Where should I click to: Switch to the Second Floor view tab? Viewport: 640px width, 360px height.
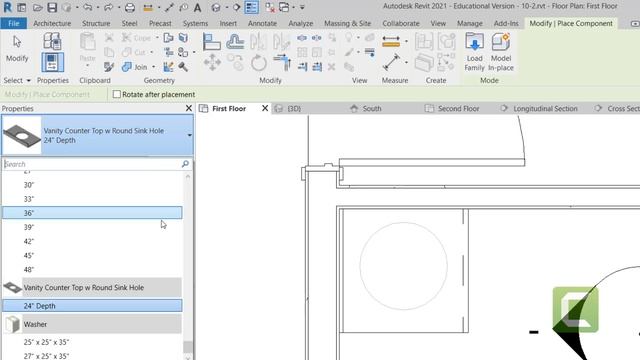click(x=452, y=109)
